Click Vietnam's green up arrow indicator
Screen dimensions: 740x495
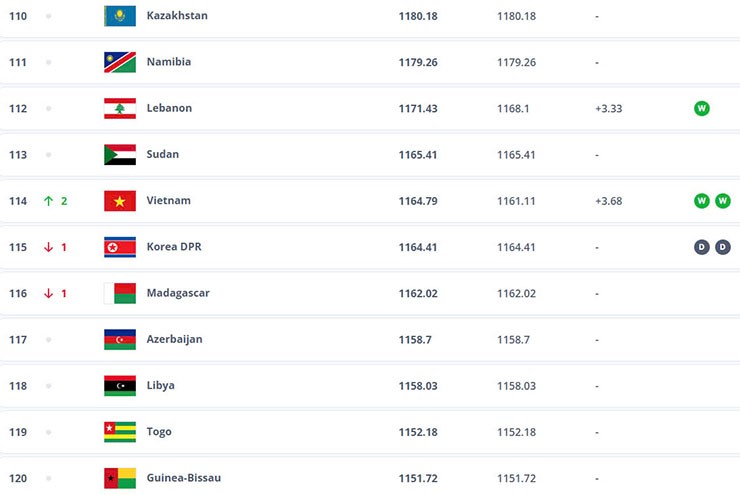pyautogui.click(x=48, y=201)
